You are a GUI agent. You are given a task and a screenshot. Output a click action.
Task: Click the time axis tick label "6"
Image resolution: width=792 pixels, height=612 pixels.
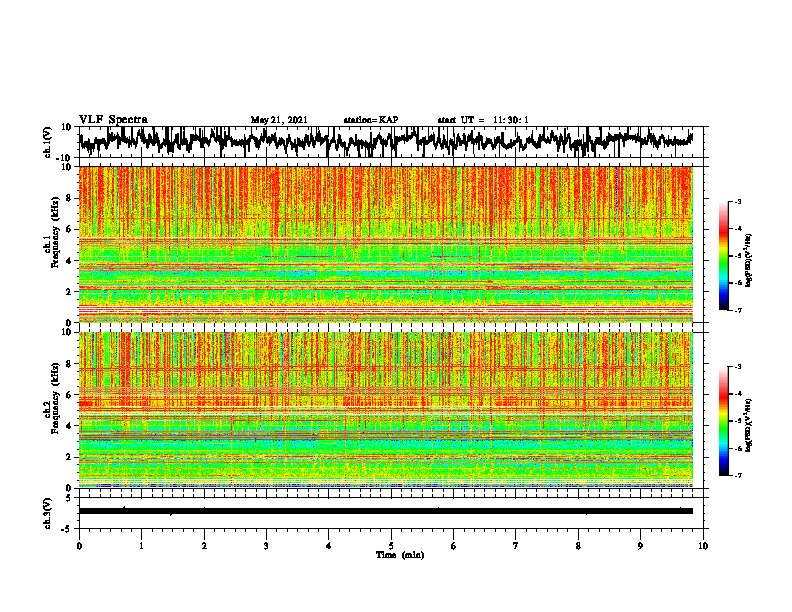(x=454, y=546)
